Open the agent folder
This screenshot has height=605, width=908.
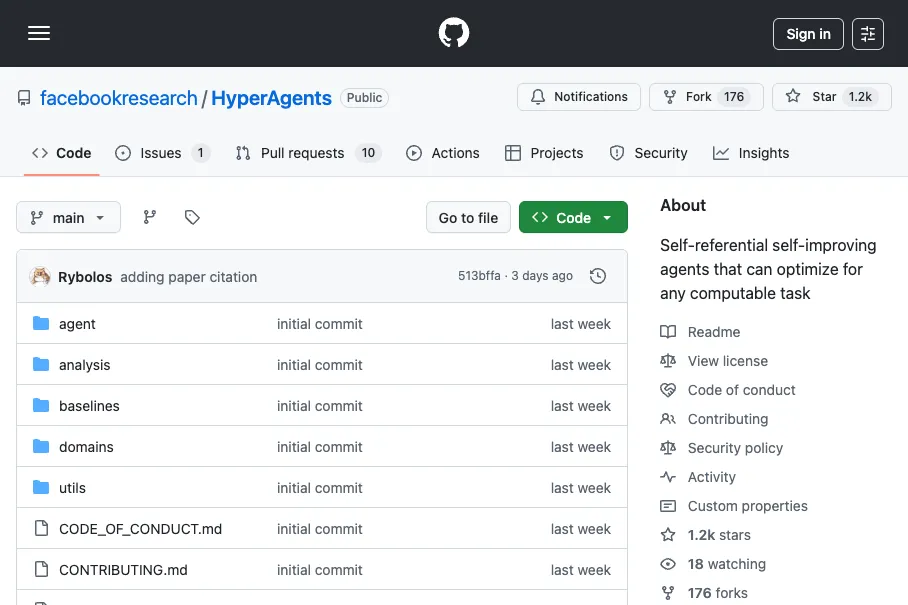click(77, 324)
